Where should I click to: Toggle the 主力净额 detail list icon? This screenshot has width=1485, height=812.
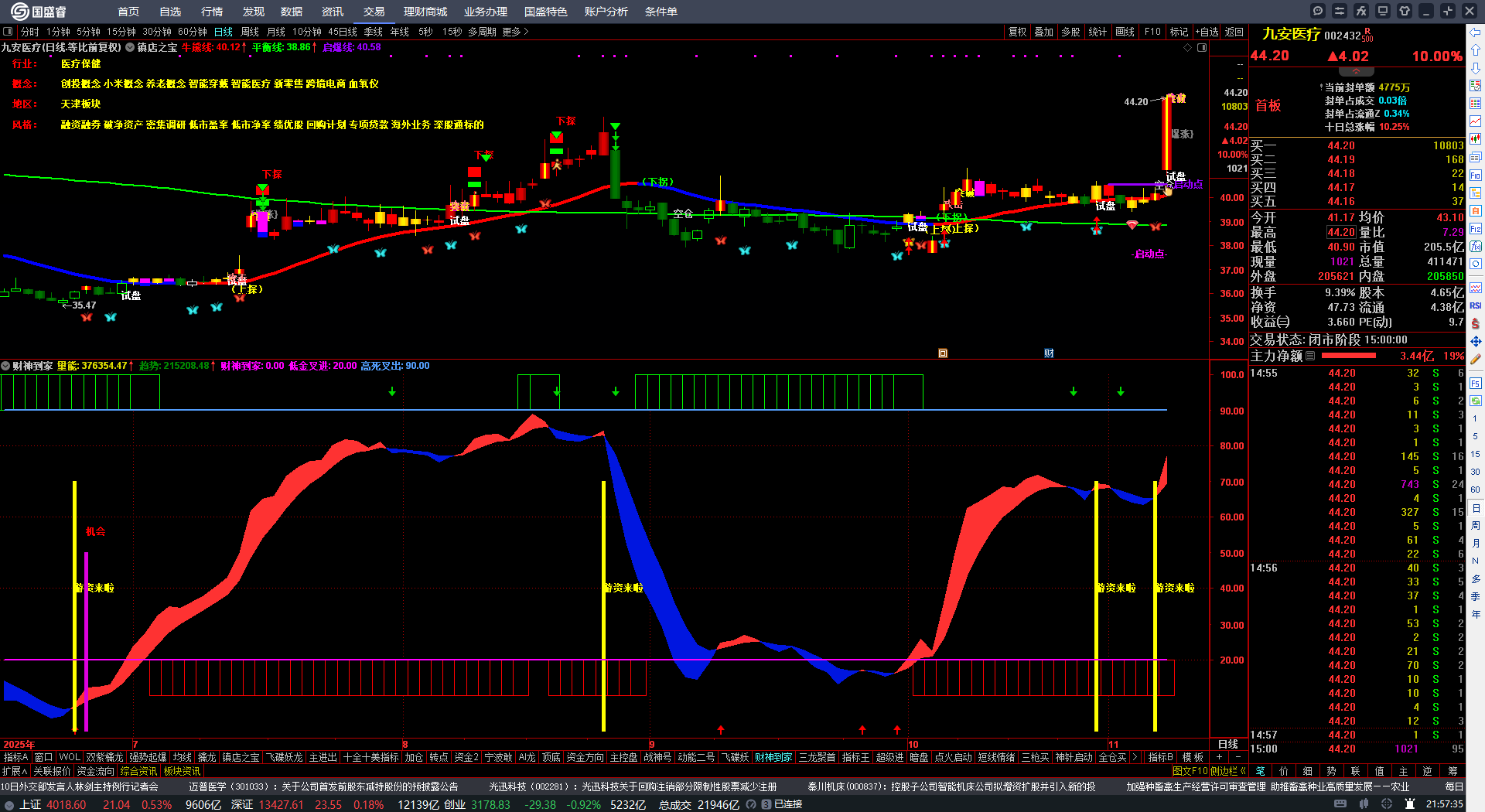[1310, 356]
